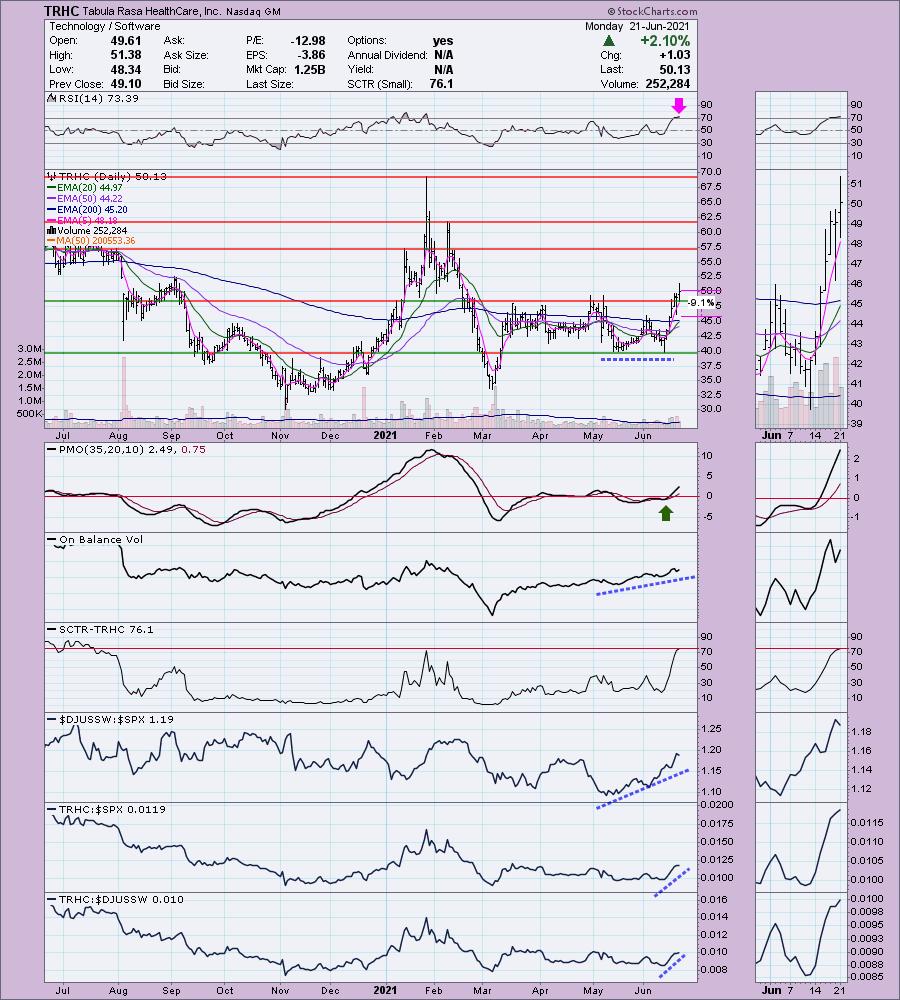Click the Options value yes
The image size is (900, 1000).
coord(443,40)
